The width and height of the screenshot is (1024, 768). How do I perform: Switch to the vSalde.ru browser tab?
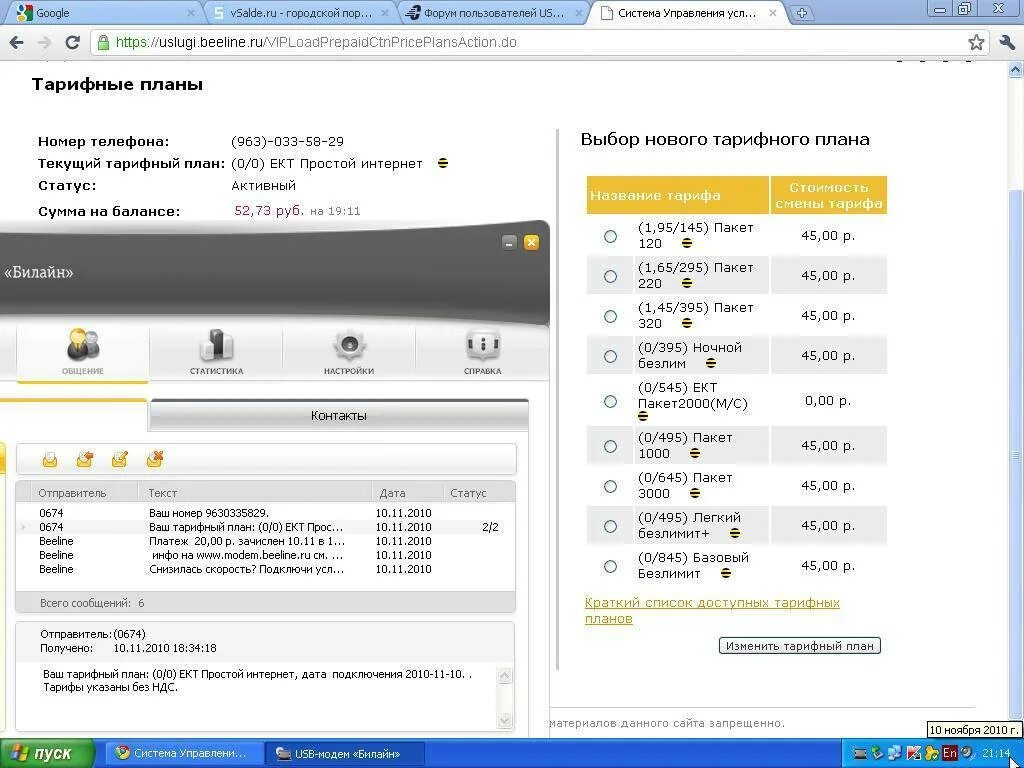point(300,13)
